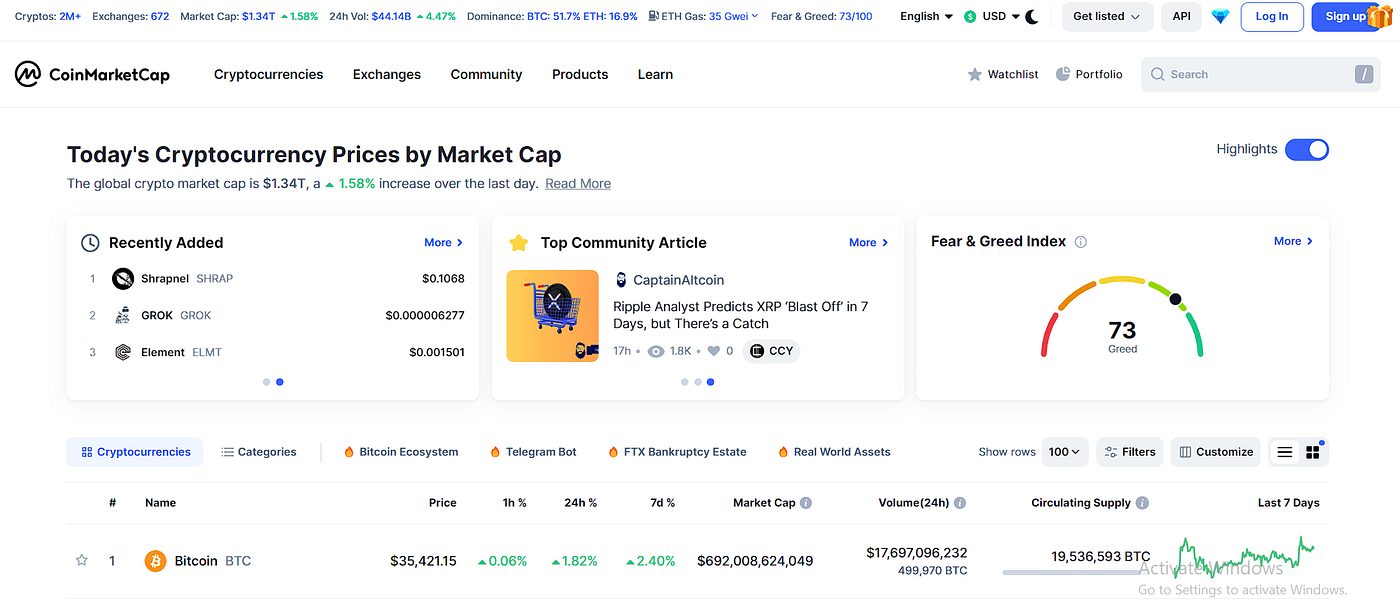Click the XRP article thumbnail
1400x604 pixels.
click(x=553, y=316)
